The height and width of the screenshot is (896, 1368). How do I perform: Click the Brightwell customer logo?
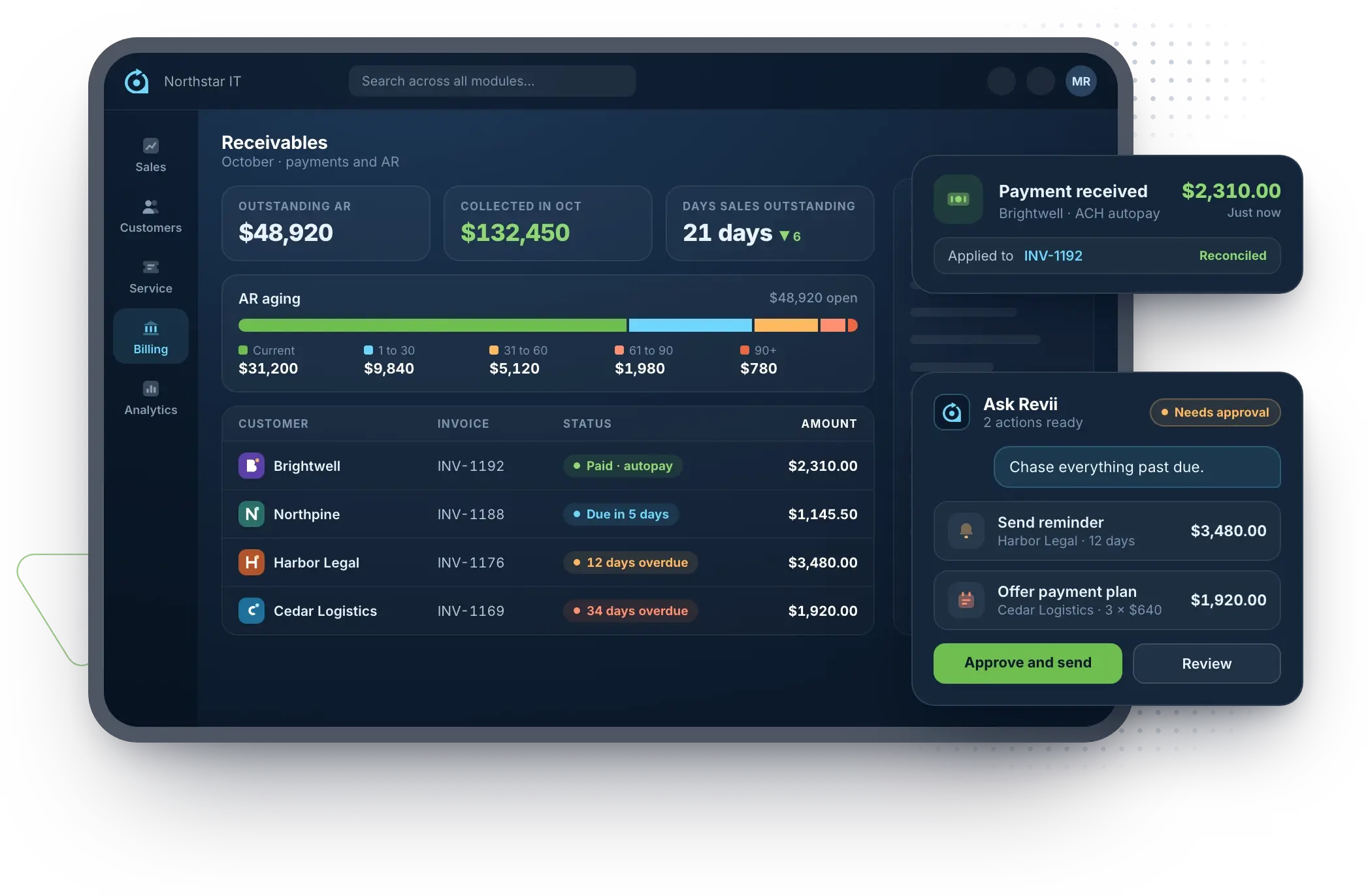[251, 466]
